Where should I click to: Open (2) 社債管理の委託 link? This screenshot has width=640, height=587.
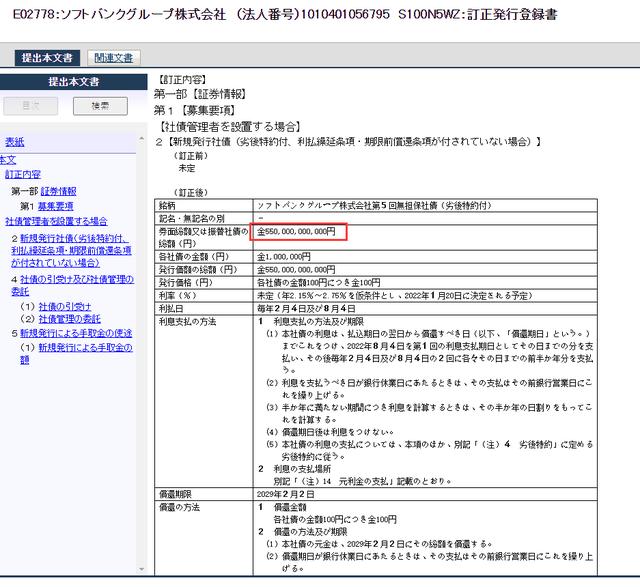tap(69, 318)
